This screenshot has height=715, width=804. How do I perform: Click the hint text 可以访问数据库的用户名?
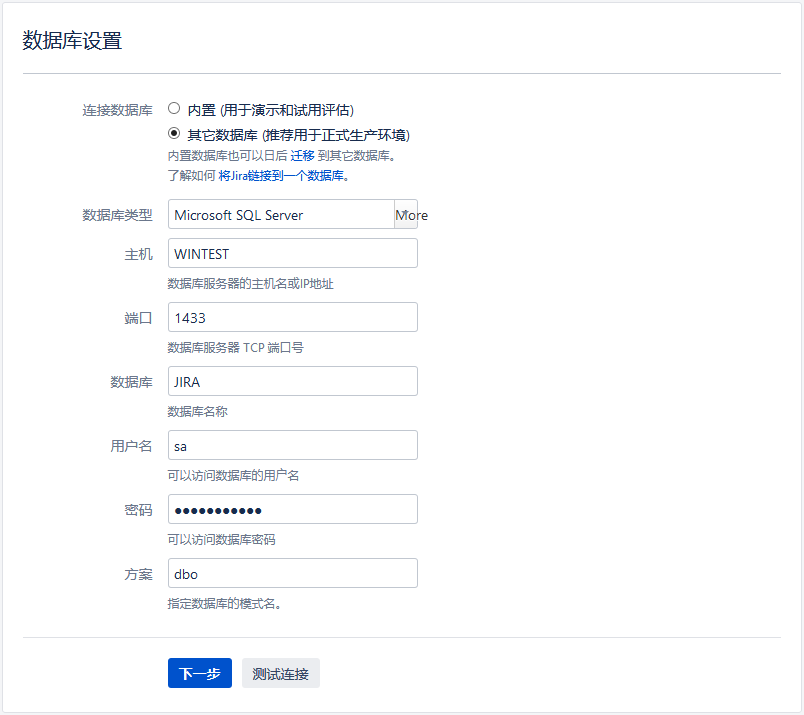click(x=233, y=475)
